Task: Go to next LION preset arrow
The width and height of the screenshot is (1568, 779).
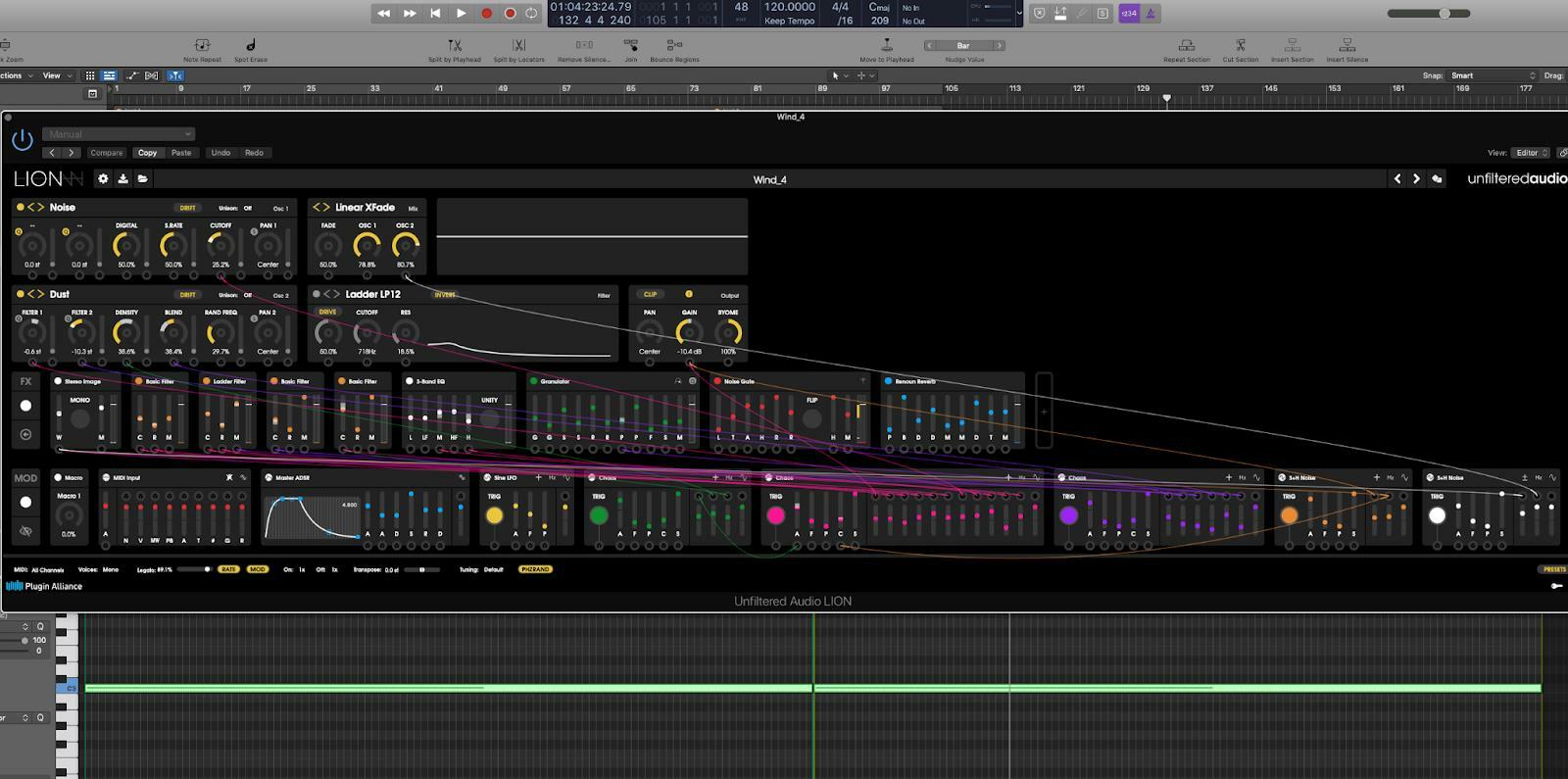Action: tap(1416, 178)
